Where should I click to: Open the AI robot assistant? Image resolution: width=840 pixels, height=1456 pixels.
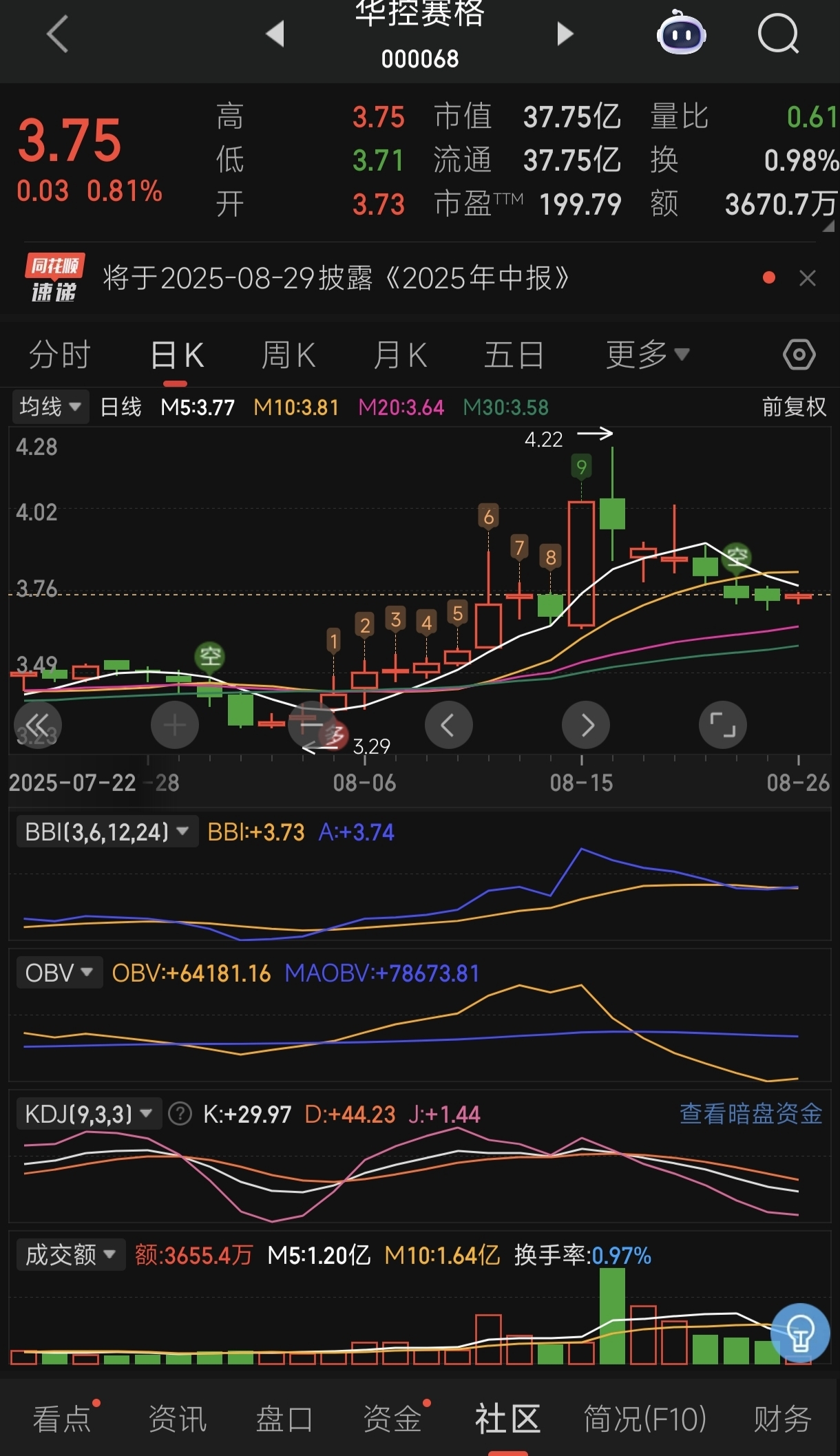(681, 33)
